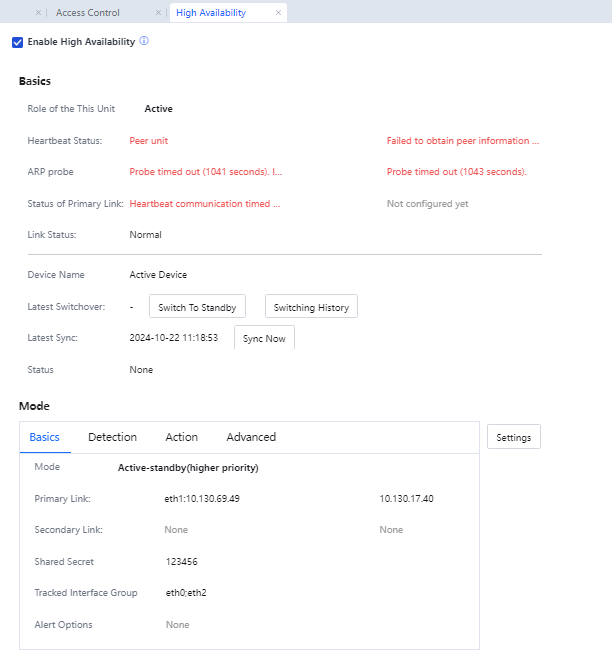Click the Shared Secret value 123456

tap(181, 562)
